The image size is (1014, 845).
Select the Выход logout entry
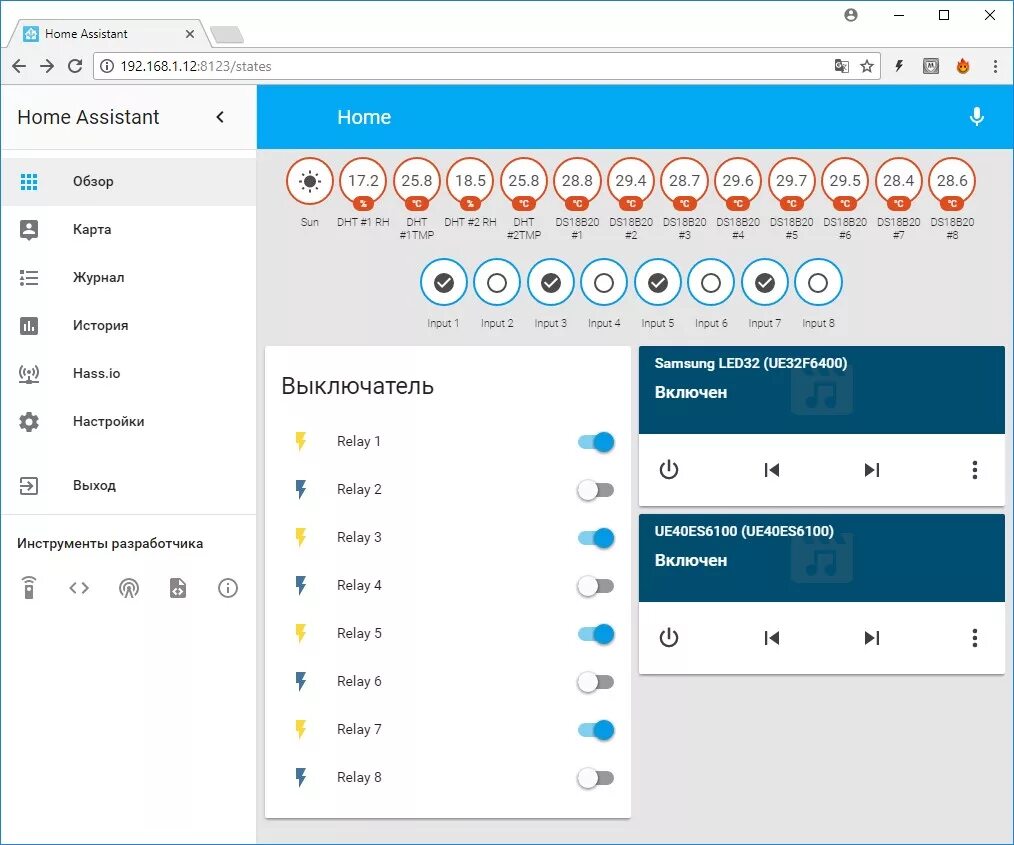click(x=129, y=486)
